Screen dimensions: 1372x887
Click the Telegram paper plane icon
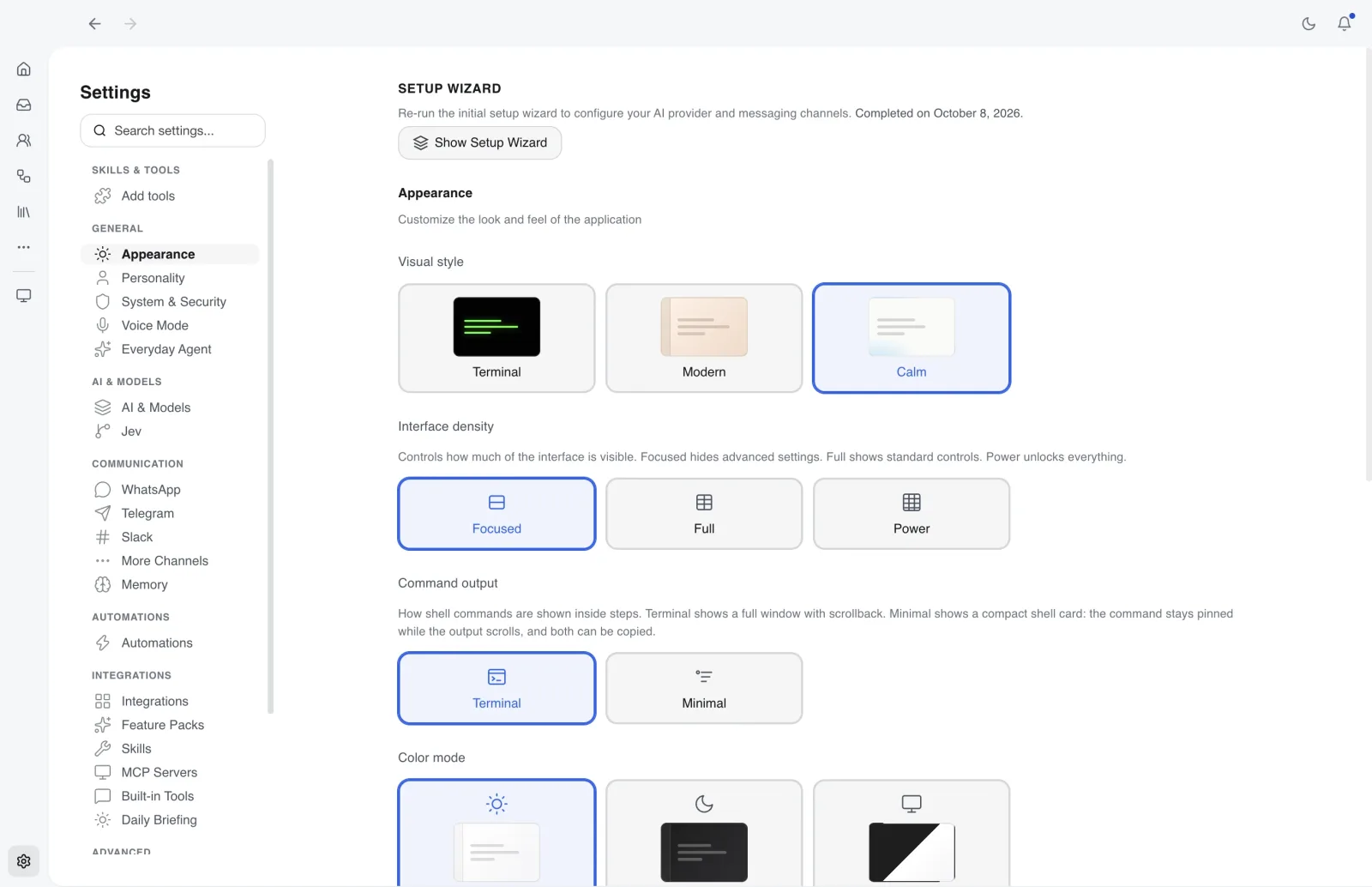[103, 513]
